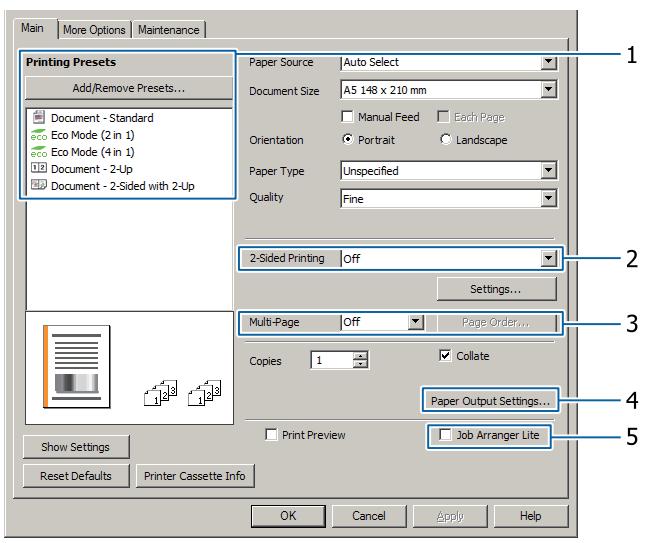This screenshot has width=645, height=543.
Task: Decrease copies with the down arrow
Action: (x=360, y=364)
